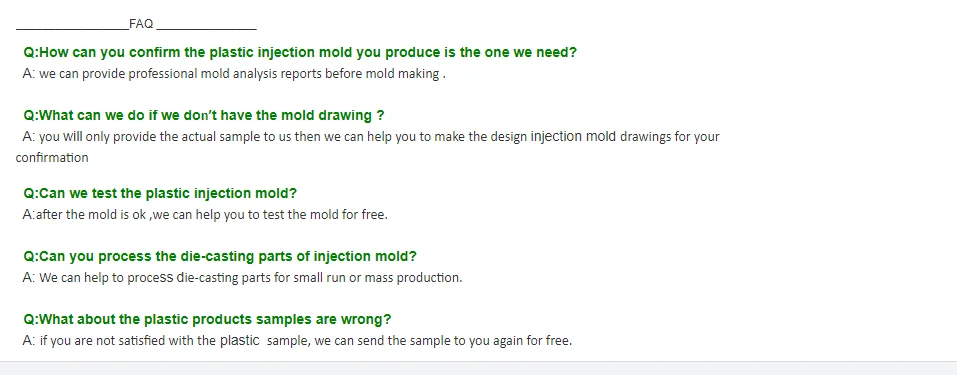Click "mold making" in the first answer
Screen dimensions: 957x375
pos(402,74)
